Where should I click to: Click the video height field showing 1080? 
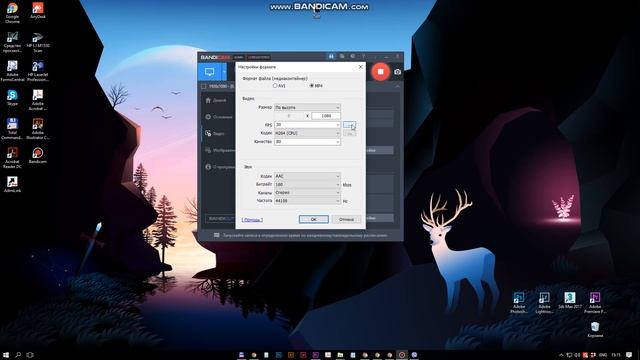(326, 116)
